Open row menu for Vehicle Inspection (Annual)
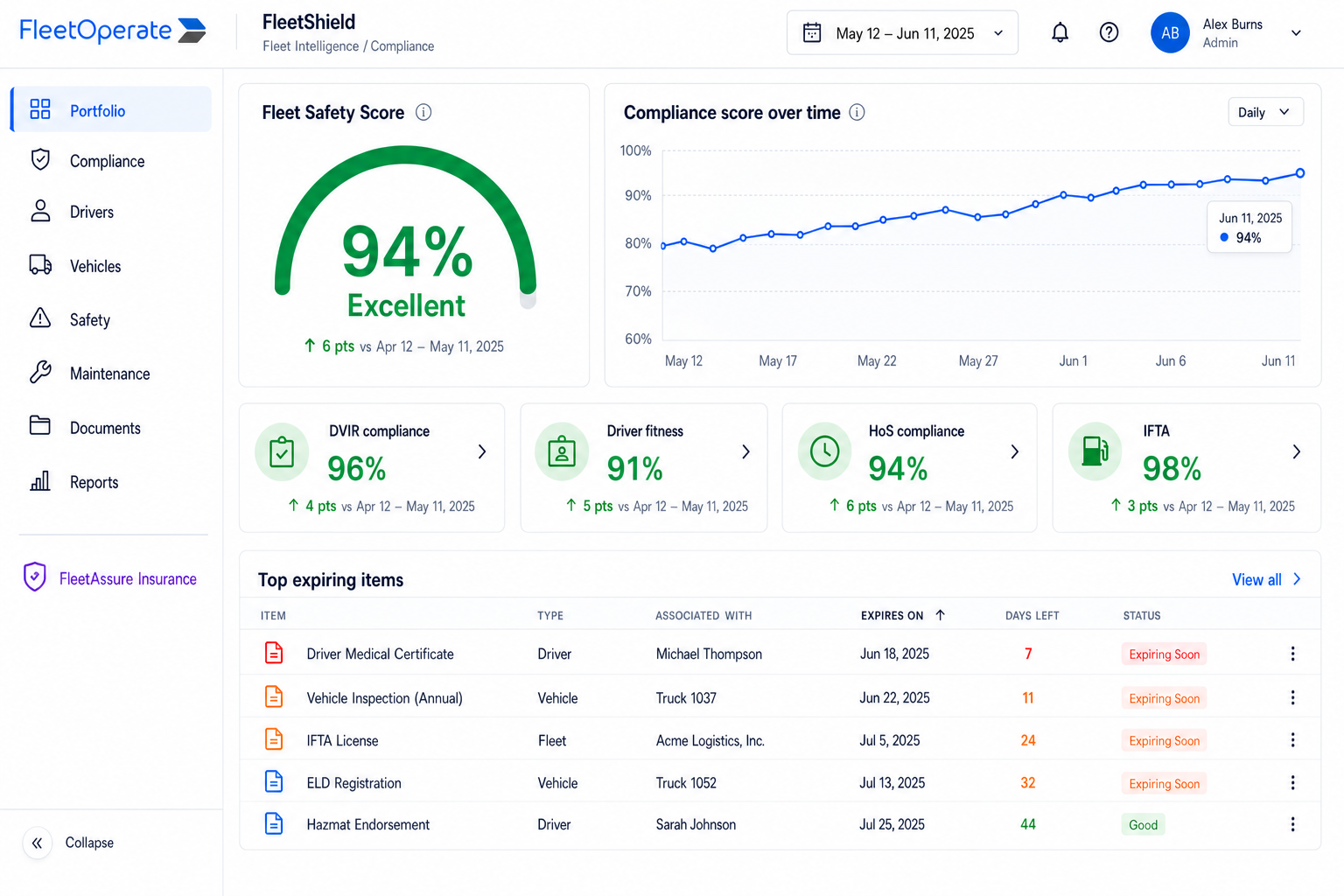 pyautogui.click(x=1292, y=697)
